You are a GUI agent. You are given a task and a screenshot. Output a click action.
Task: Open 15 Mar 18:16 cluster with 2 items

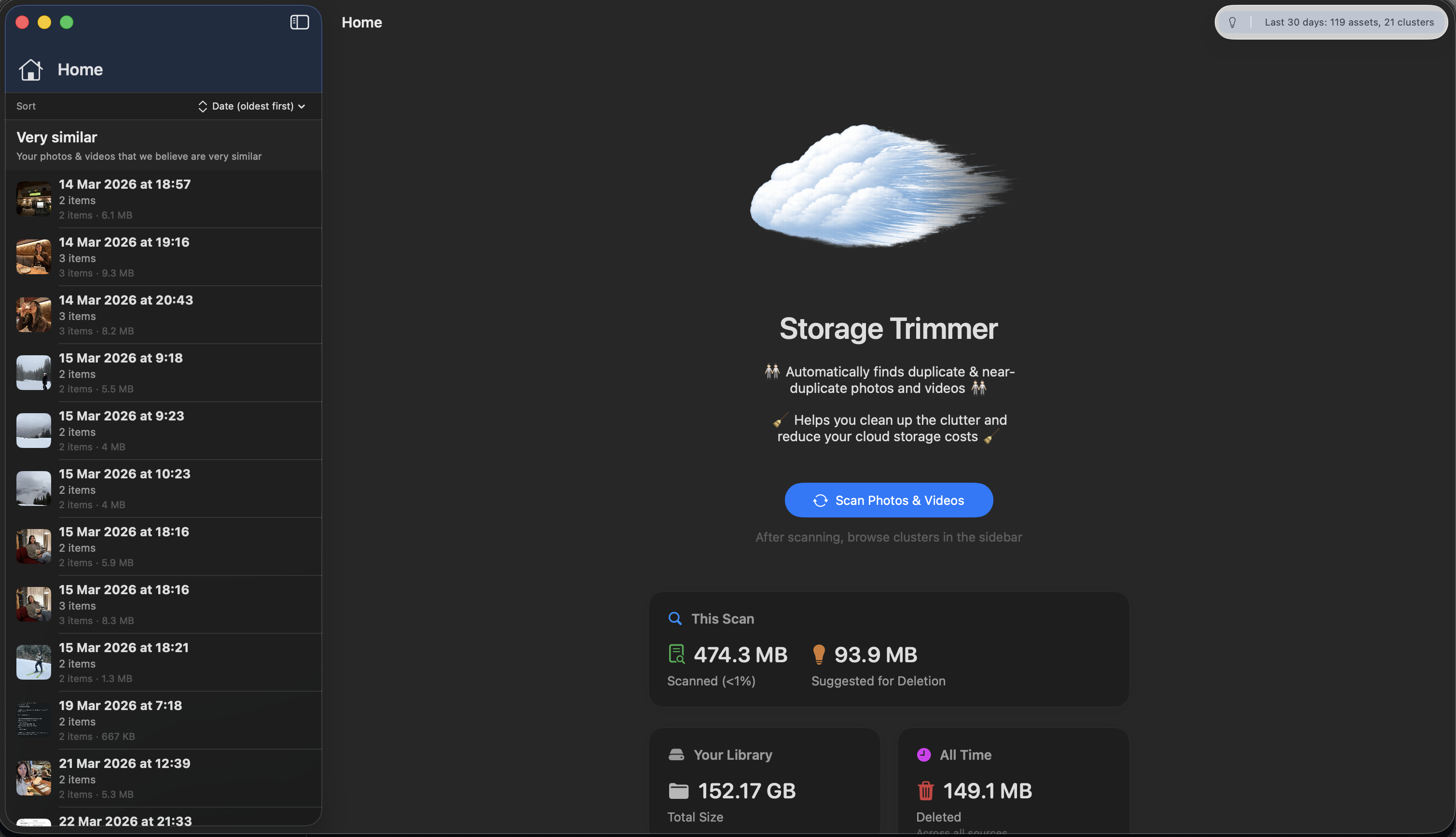(163, 547)
